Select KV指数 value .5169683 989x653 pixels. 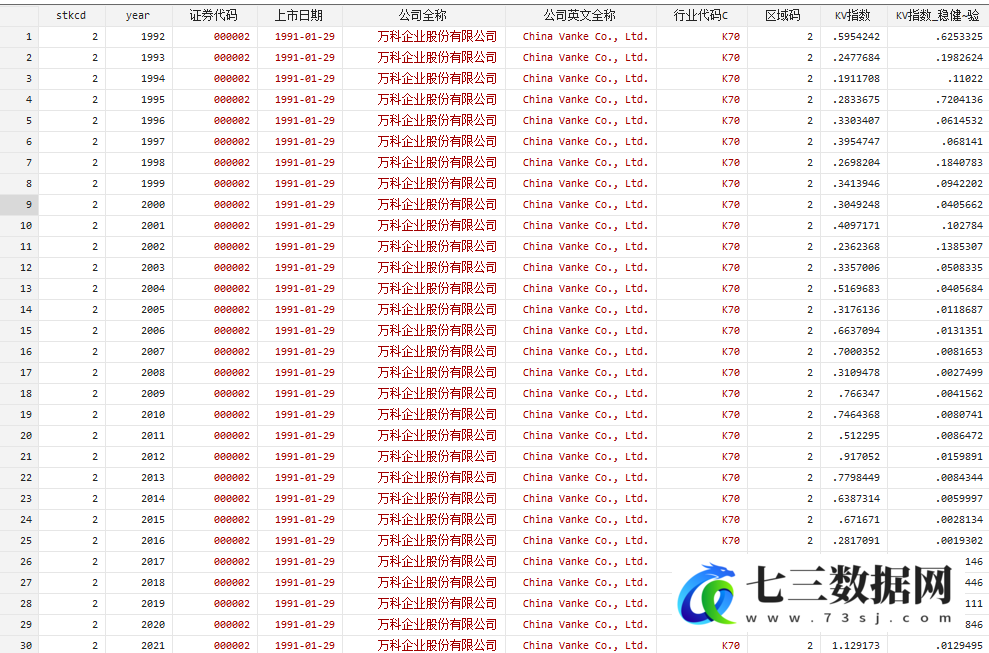(x=856, y=288)
